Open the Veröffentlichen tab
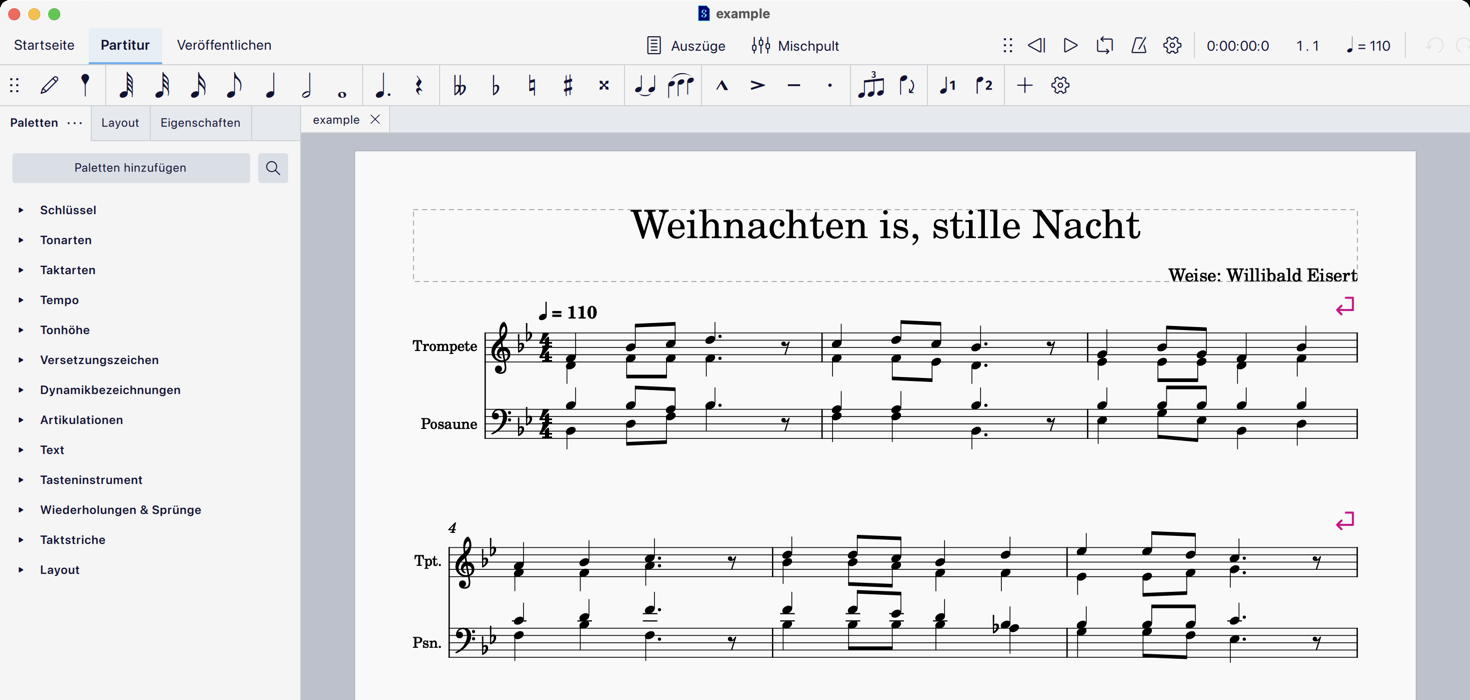The image size is (1470, 700). click(x=224, y=45)
